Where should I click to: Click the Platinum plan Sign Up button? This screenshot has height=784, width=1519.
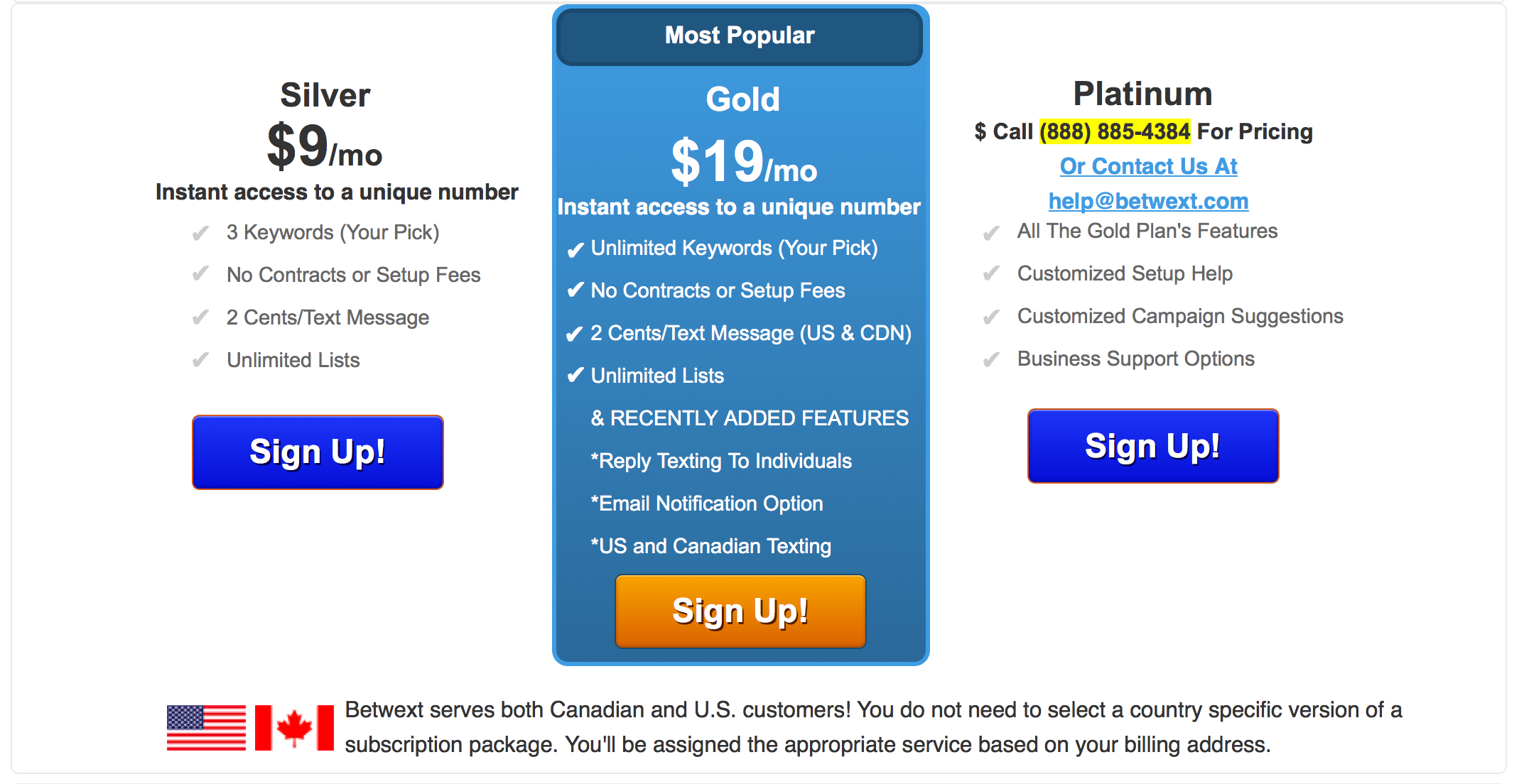[x=1153, y=446]
